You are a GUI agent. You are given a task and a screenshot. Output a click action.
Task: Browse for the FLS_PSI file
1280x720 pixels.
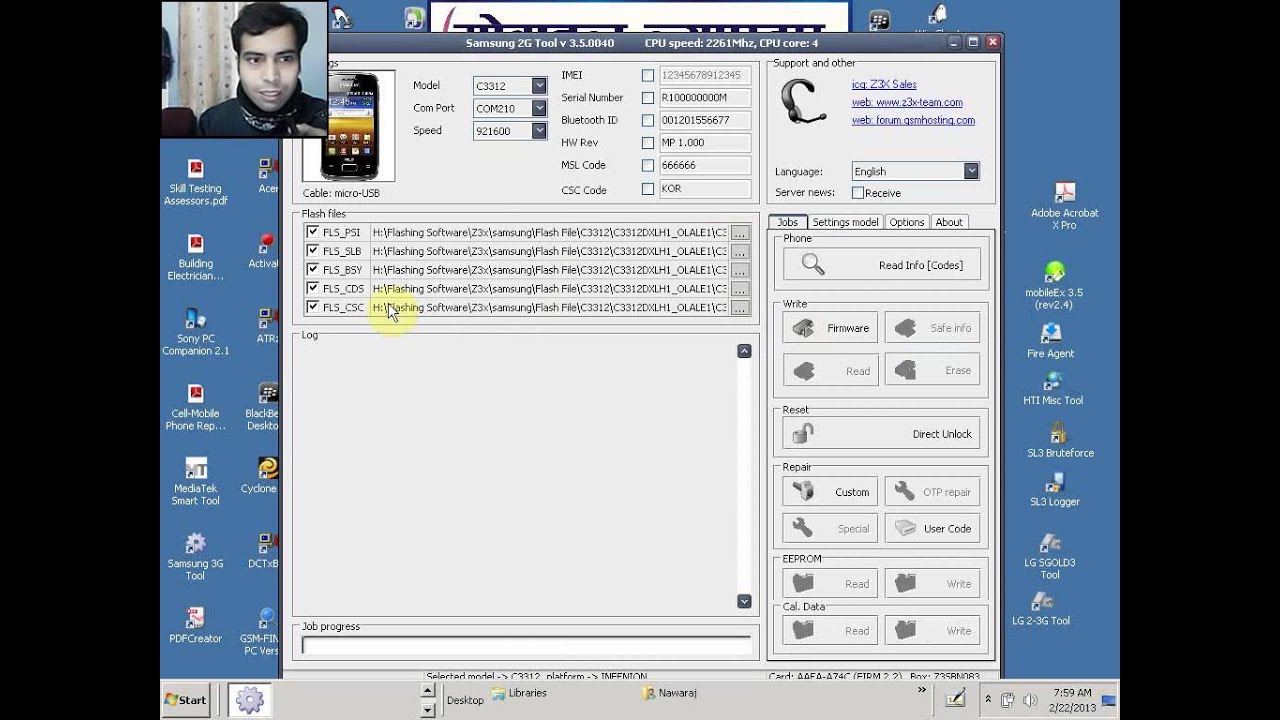(x=739, y=233)
